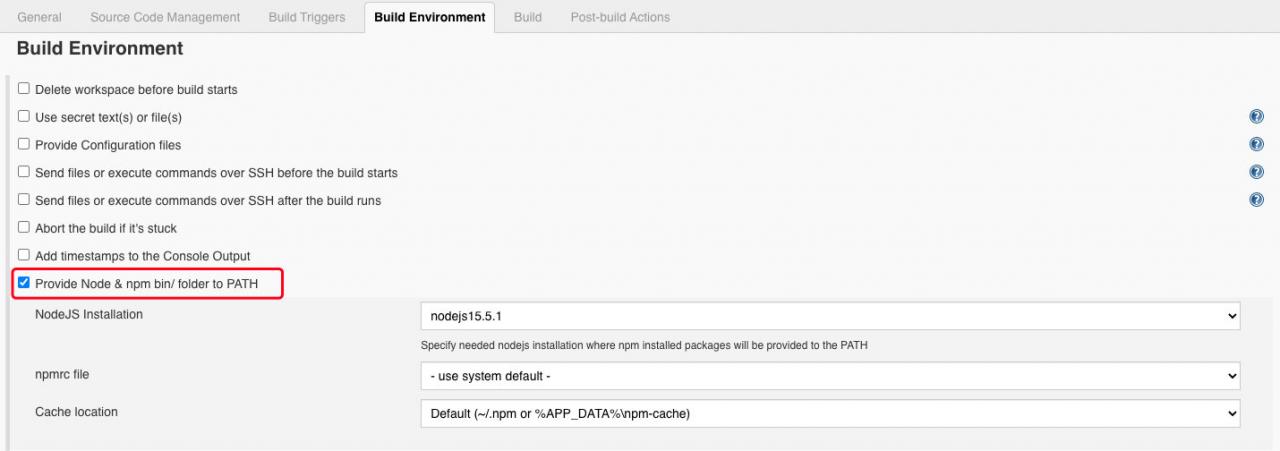Expand the npmrc file dropdown

pos(830,376)
